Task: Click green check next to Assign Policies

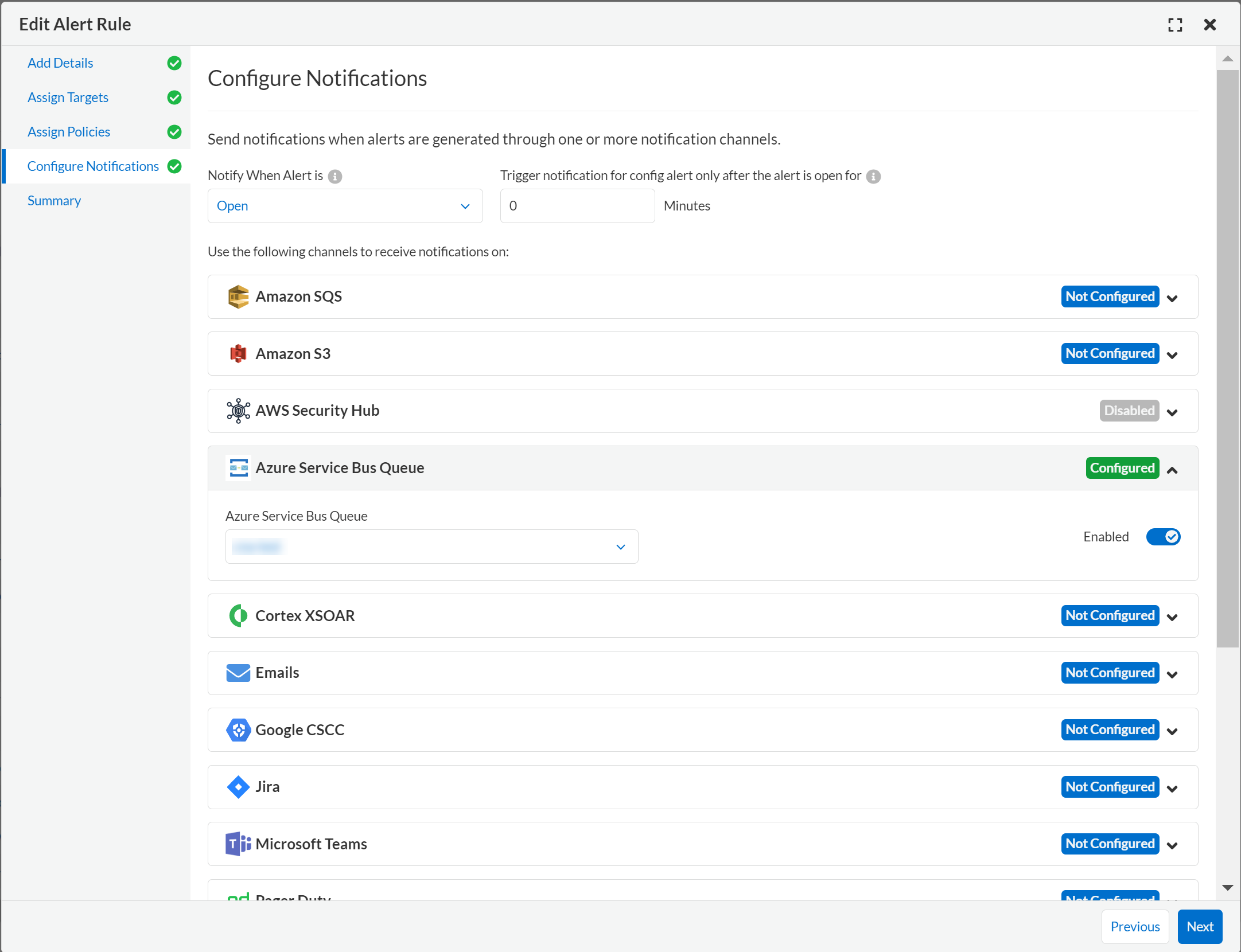Action: click(174, 132)
